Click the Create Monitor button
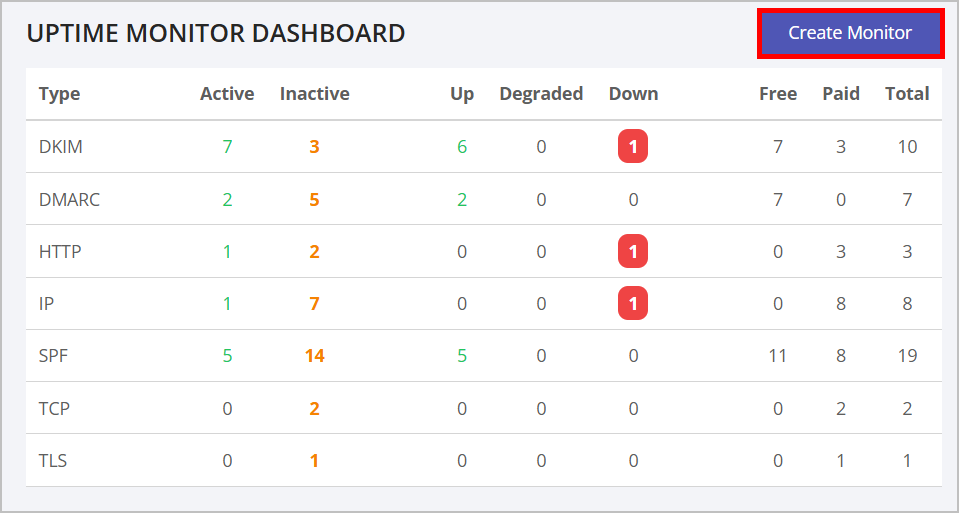 (850, 33)
